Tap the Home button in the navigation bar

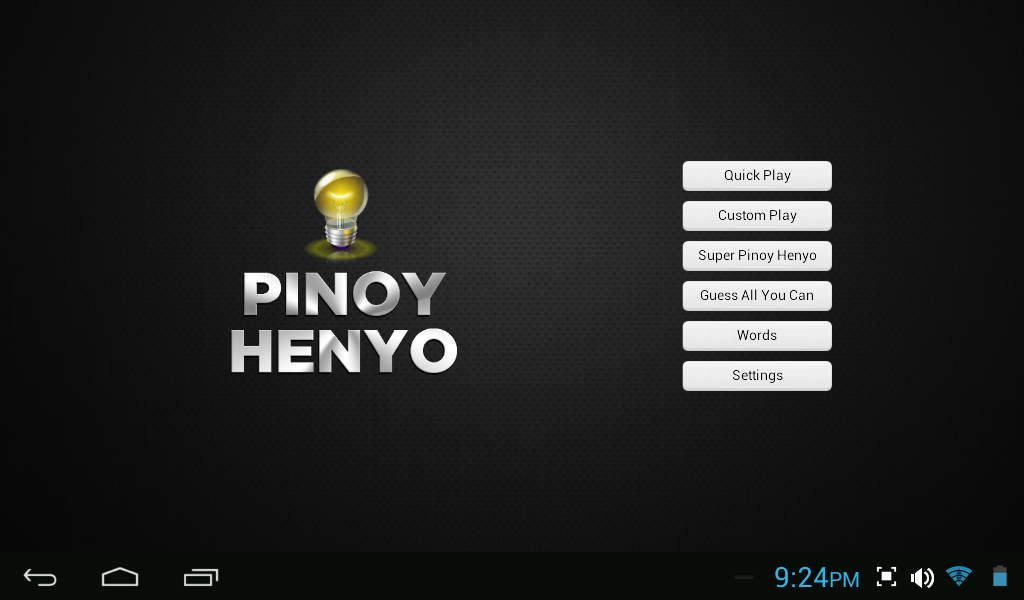click(x=119, y=577)
